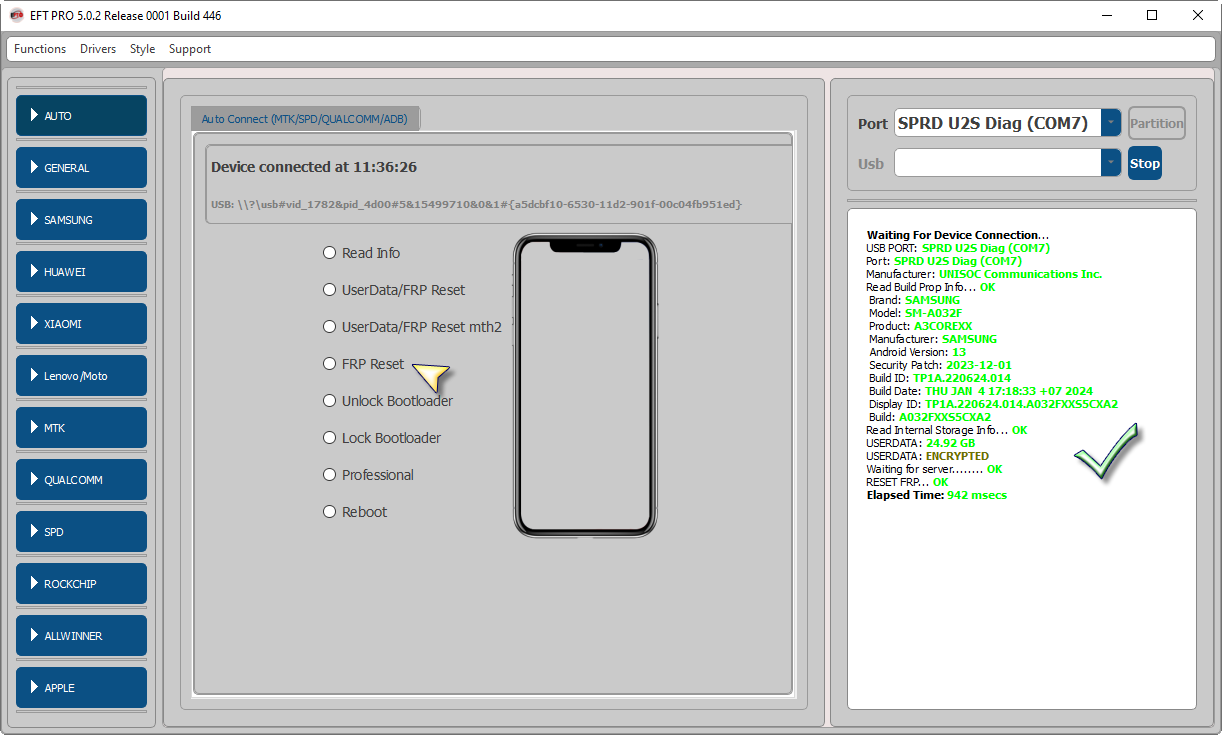Open the Usb dropdown arrow
This screenshot has width=1222, height=735.
pos(1111,163)
